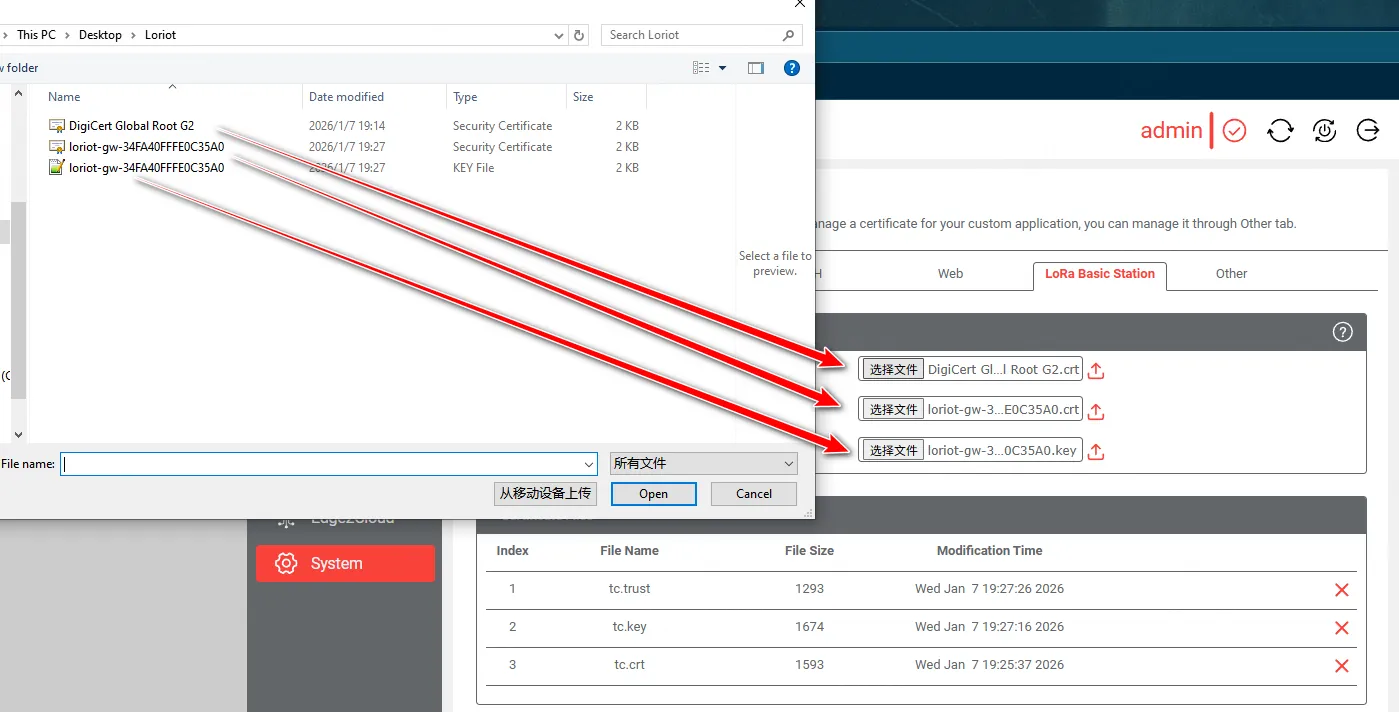Delete the tc.trust certificate entry

1342,590
